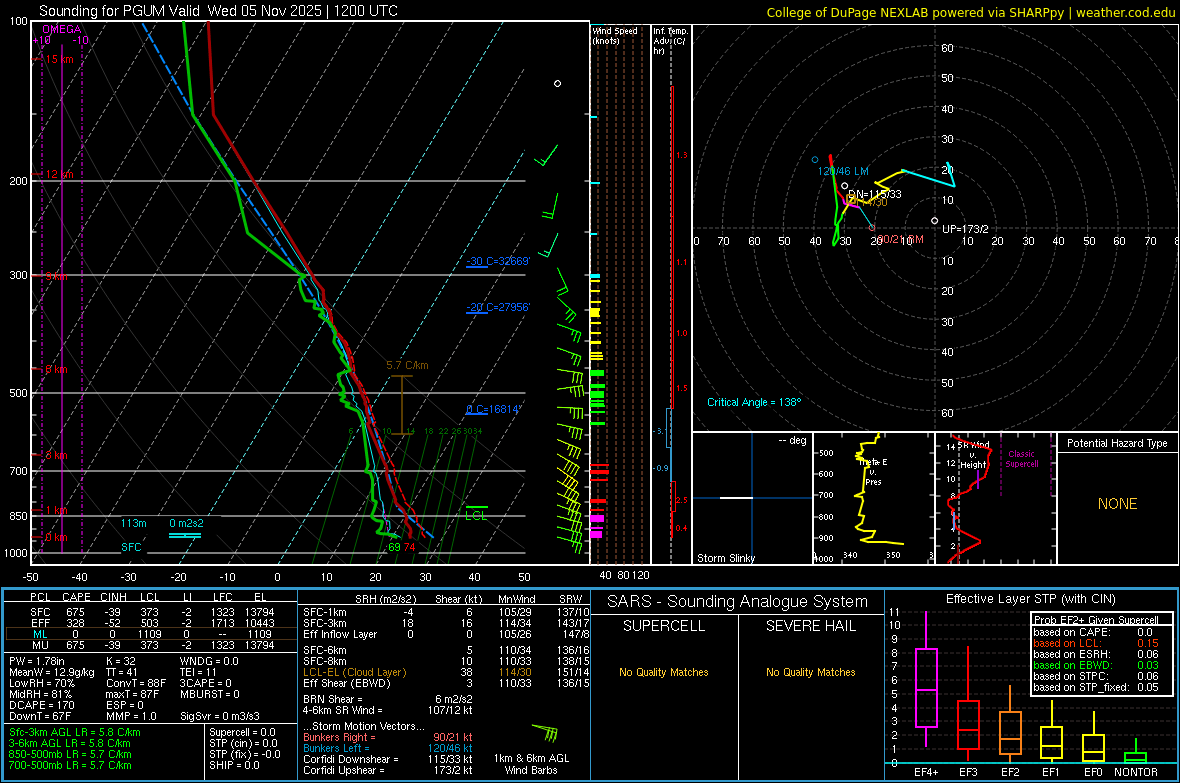Viewport: 1180px width, 783px height.
Task: Click the SFC-1km shear row
Action: click(x=446, y=612)
